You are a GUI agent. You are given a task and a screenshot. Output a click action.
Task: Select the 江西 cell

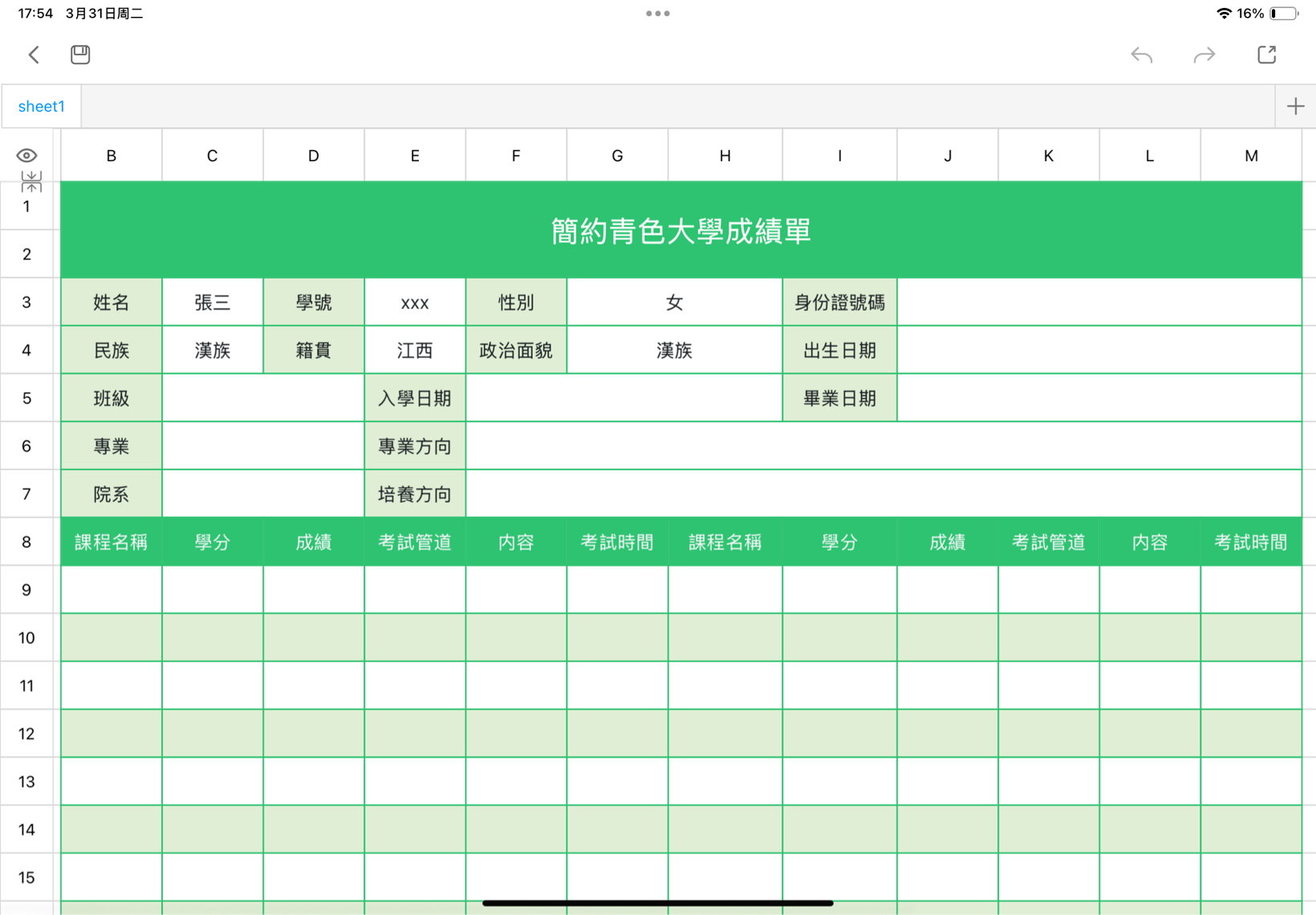415,350
